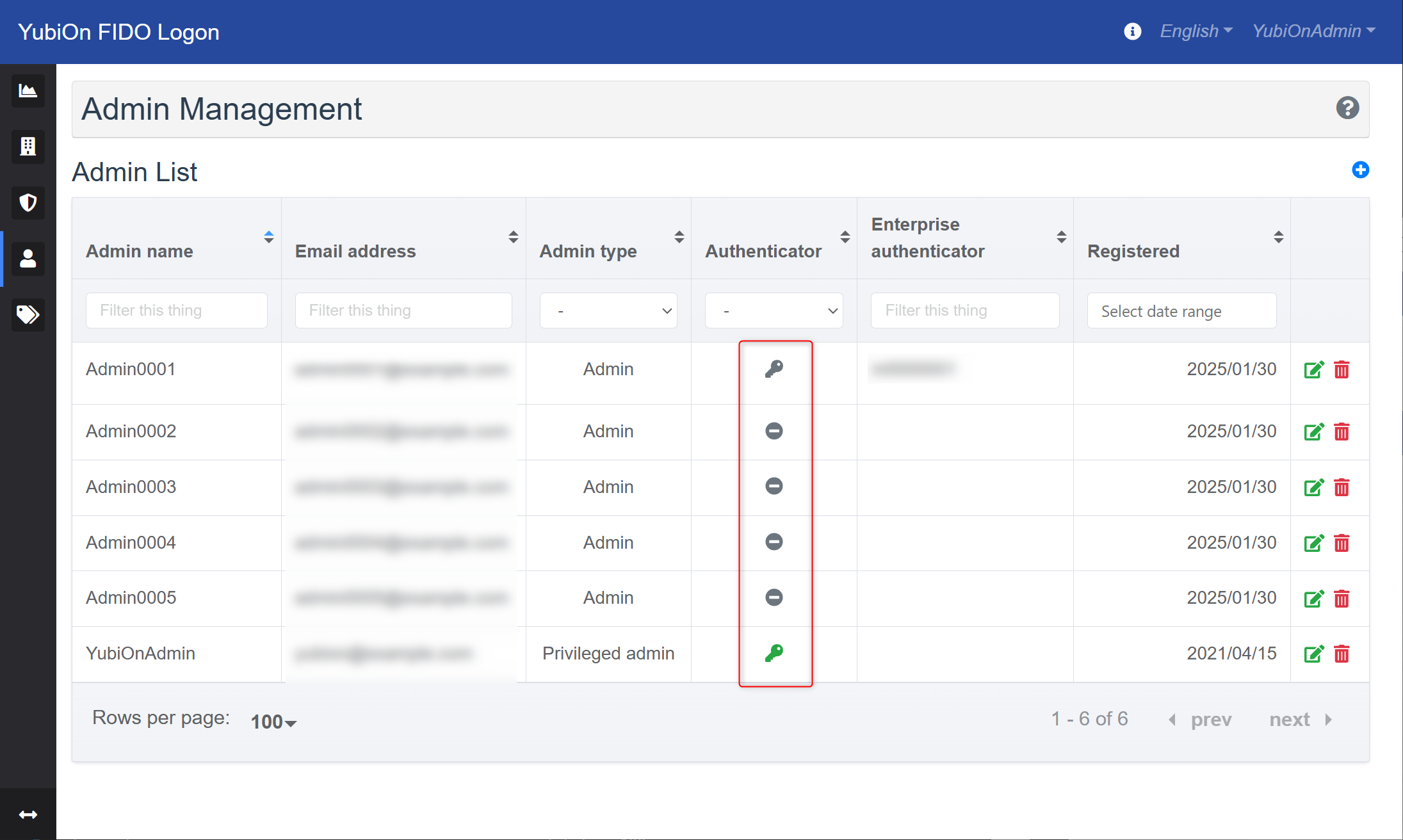
Task: Open the tags sidebar icon
Action: (x=28, y=314)
